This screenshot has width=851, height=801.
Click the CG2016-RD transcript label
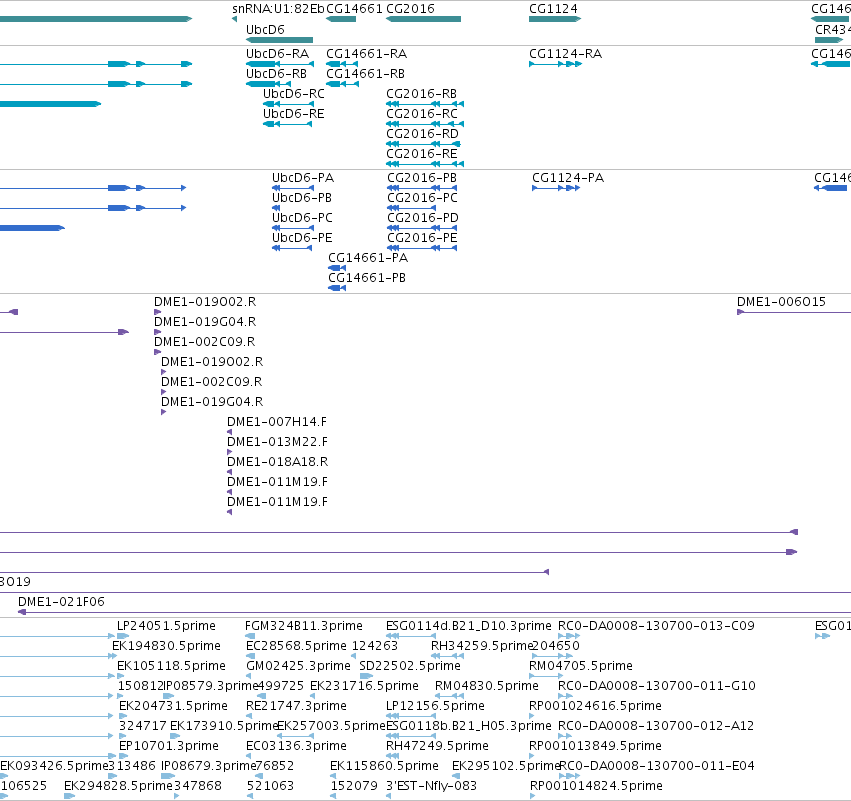[x=422, y=134]
